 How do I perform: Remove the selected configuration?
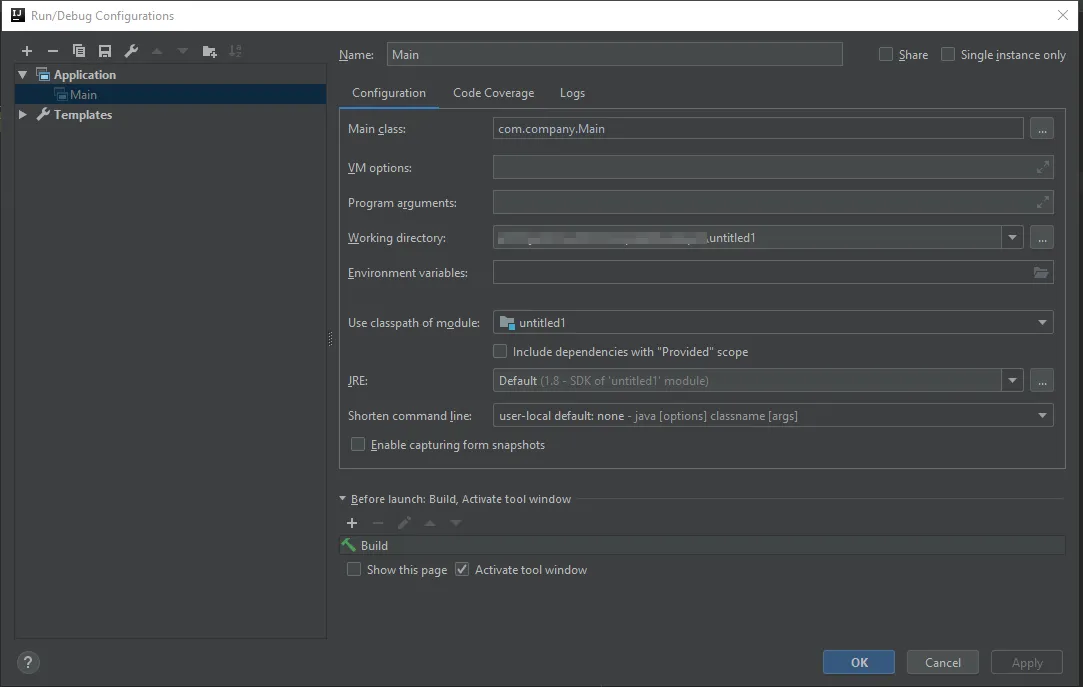[53, 51]
